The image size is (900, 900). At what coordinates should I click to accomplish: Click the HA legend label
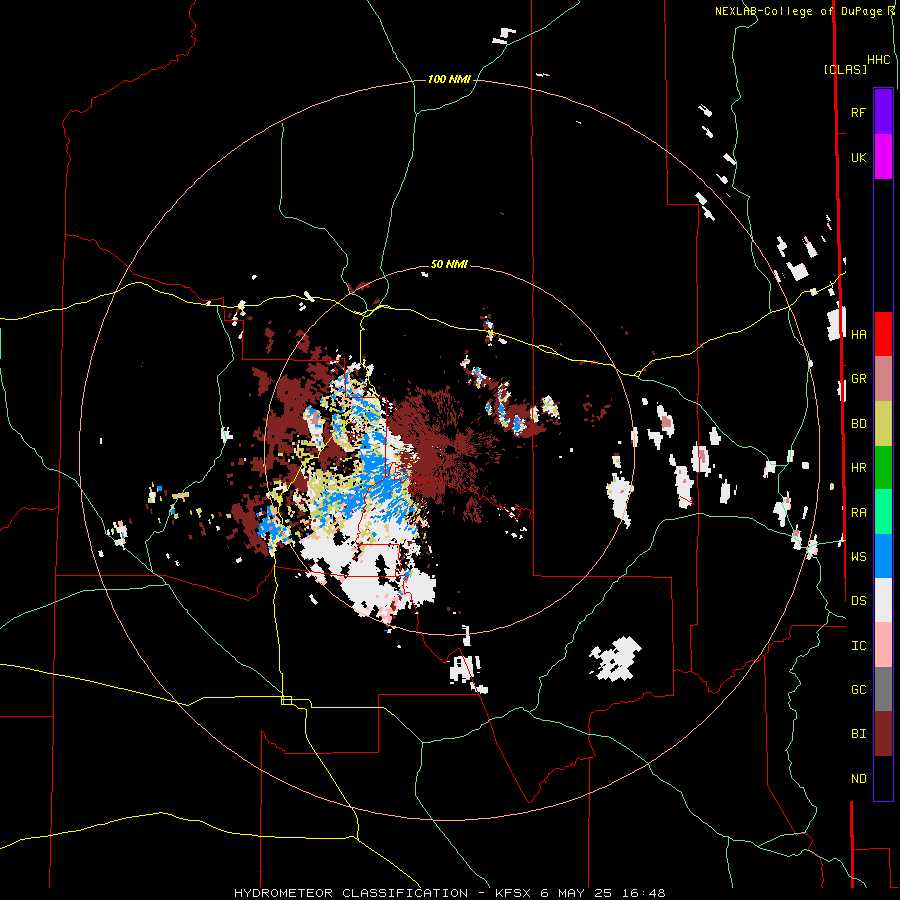tap(858, 334)
